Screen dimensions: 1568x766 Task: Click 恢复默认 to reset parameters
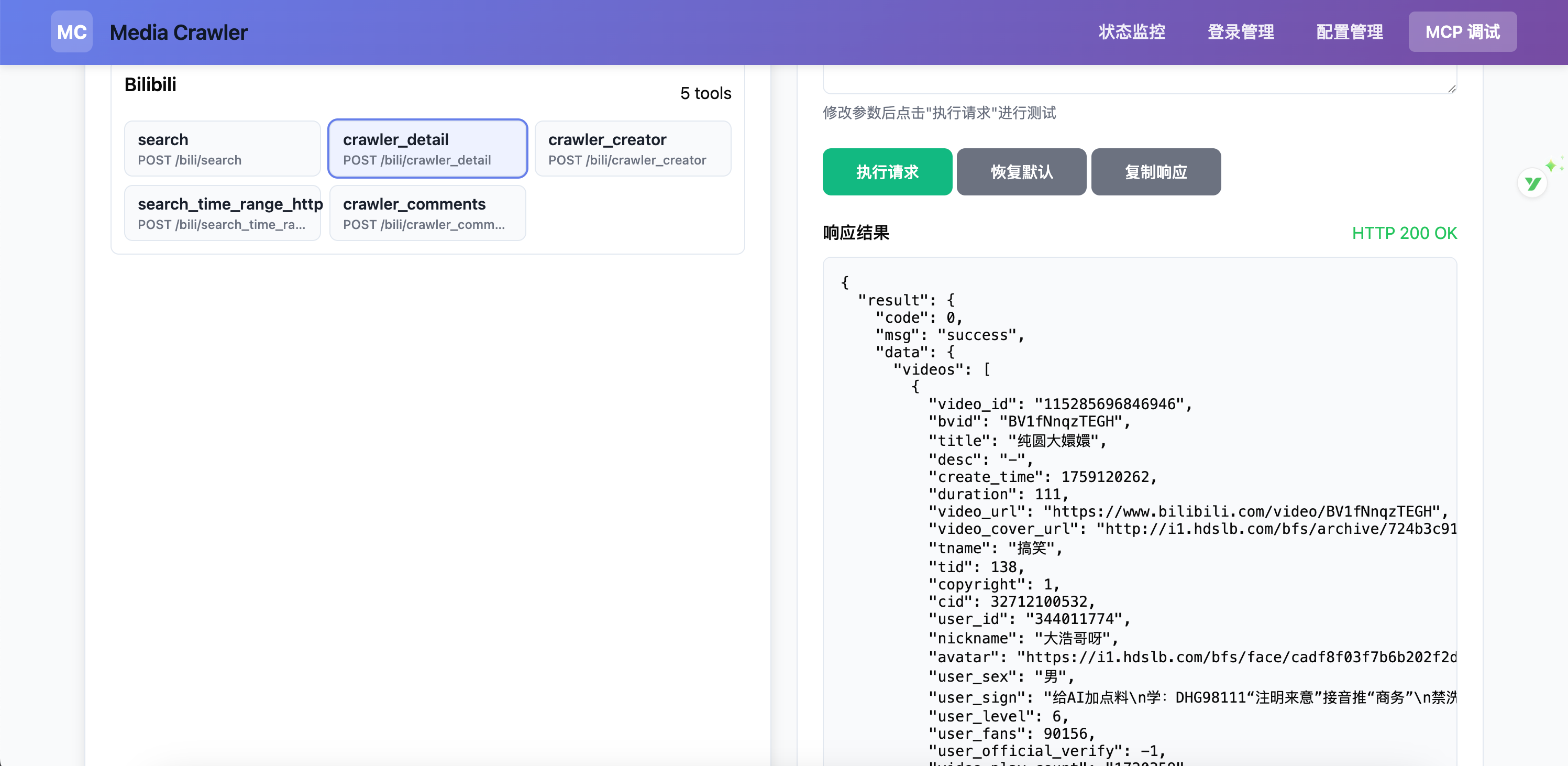coord(1021,172)
